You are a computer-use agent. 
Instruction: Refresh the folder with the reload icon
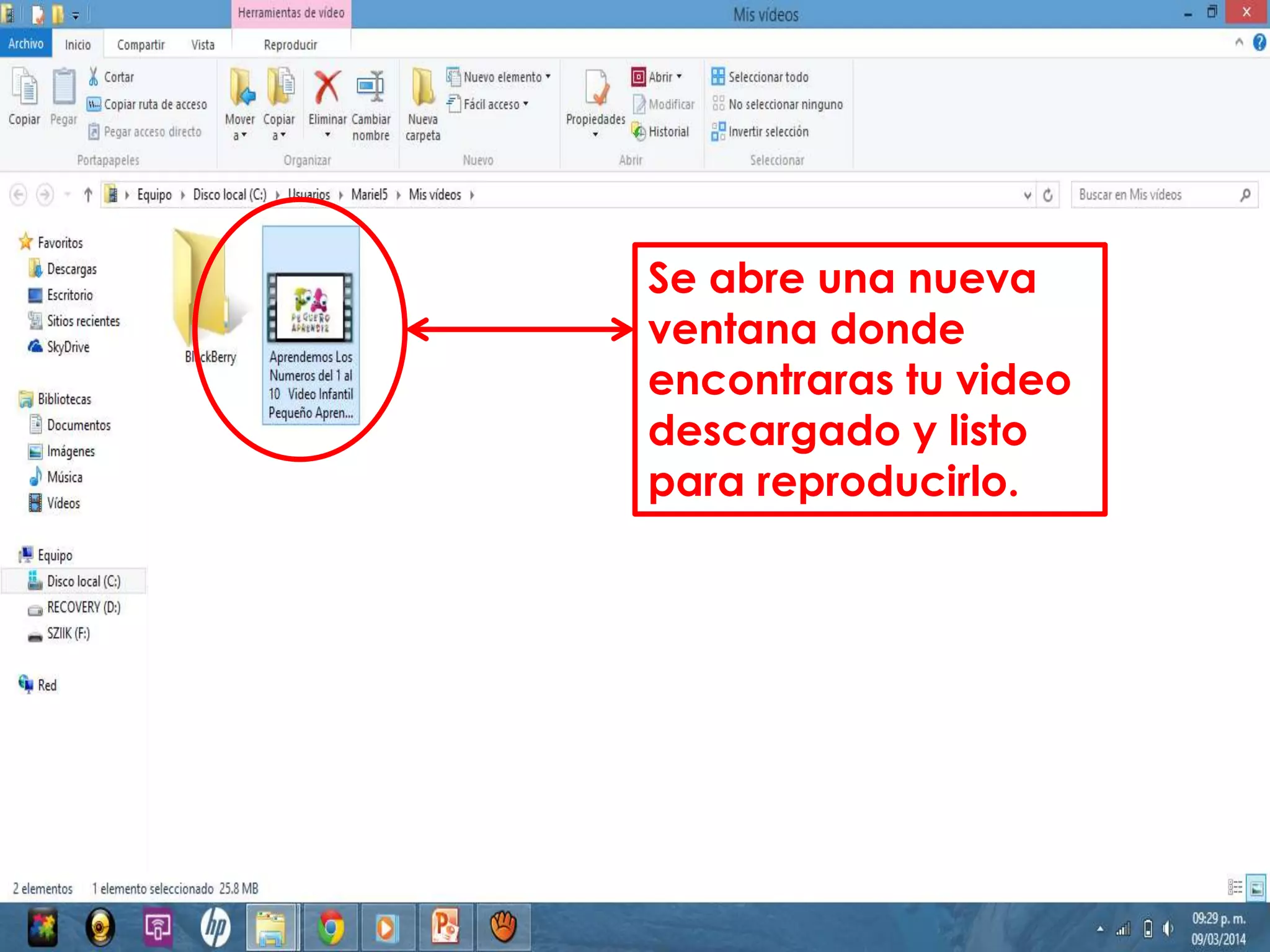[x=1047, y=195]
